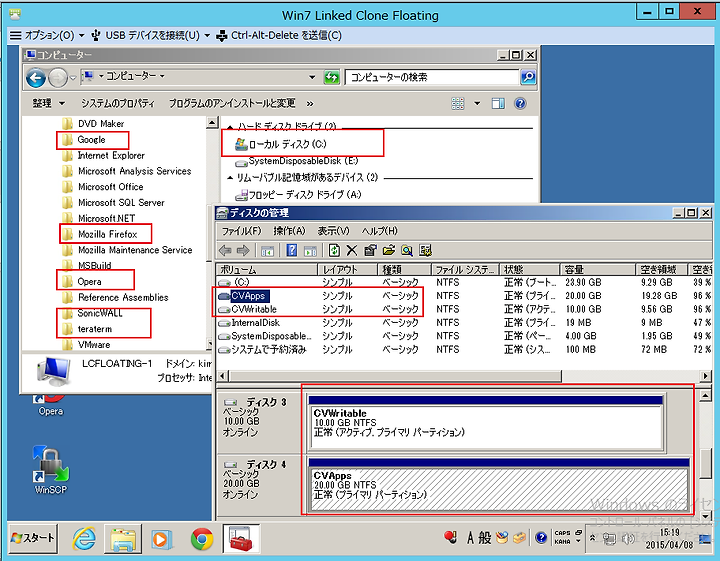This screenshot has height=561, width=720.
Task: Open the ヘルプ(H) menu in Disk Management
Action: (379, 231)
